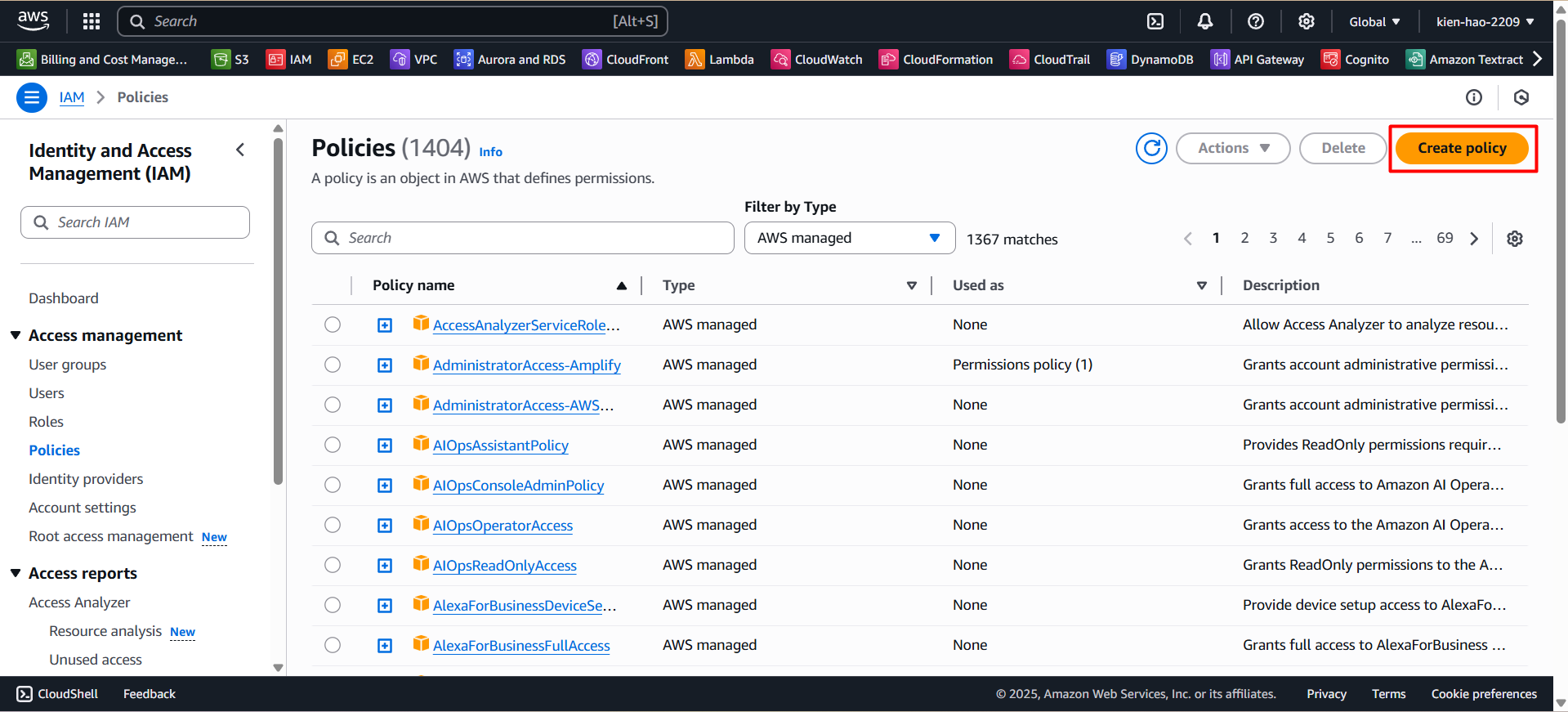Open table preferences gear icon

coord(1515,239)
